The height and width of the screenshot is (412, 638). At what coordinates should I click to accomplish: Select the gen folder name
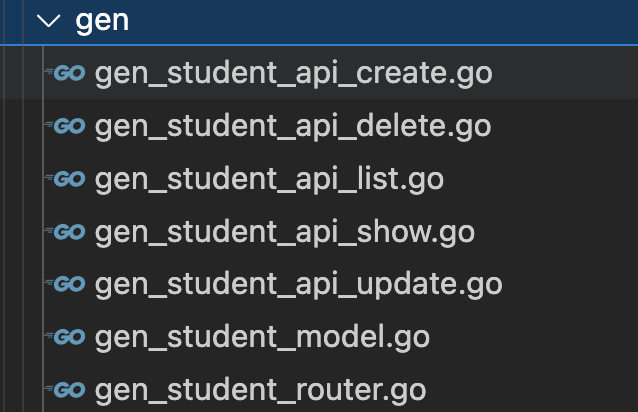102,21
